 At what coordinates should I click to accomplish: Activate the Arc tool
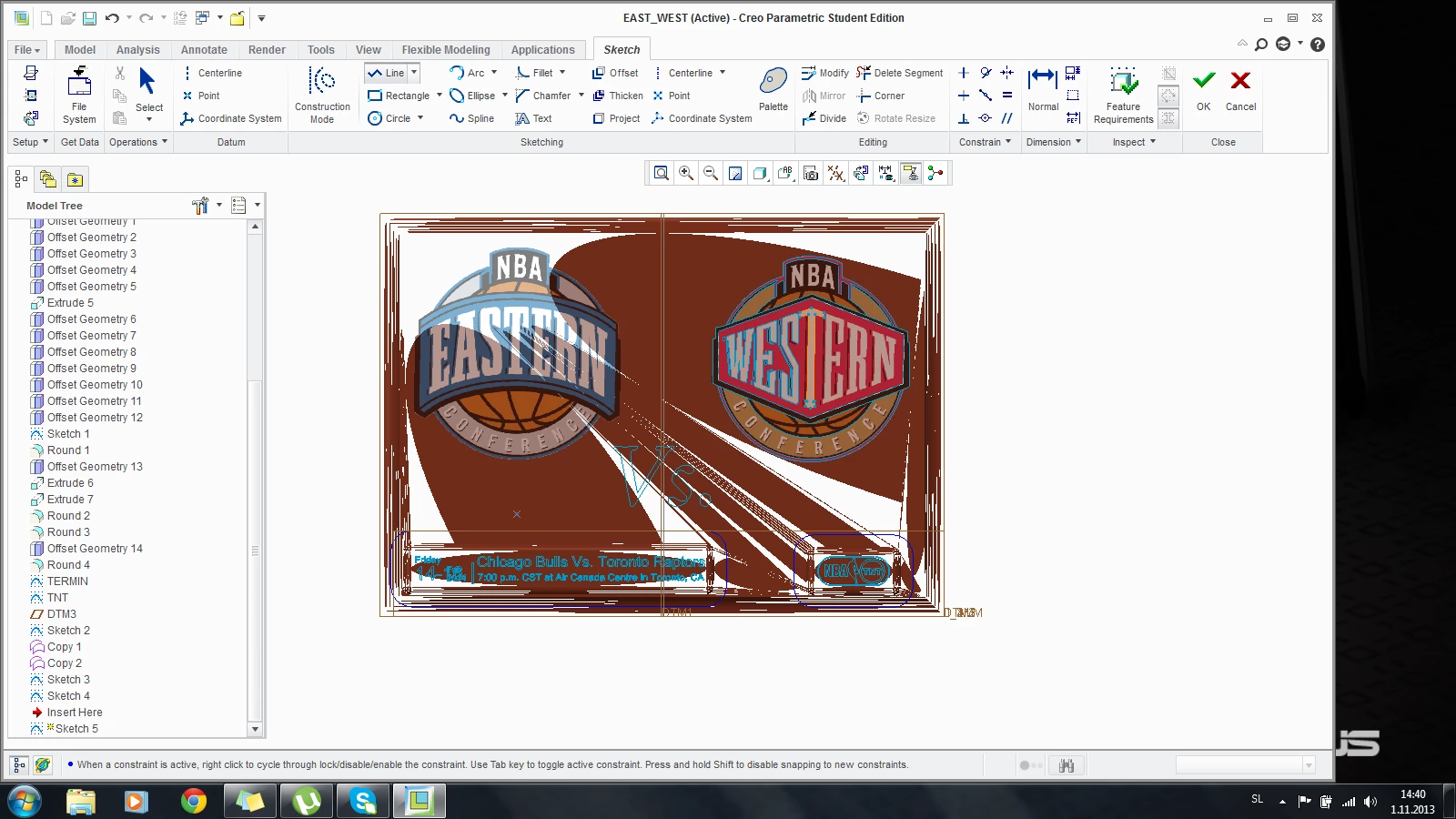tap(467, 73)
